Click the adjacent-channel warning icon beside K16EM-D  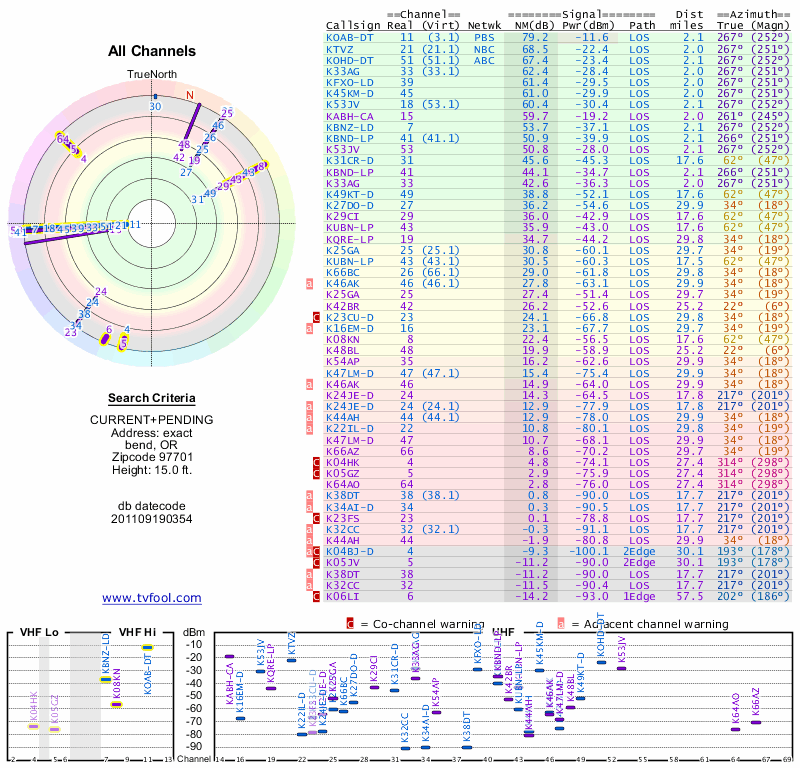pyautogui.click(x=309, y=329)
